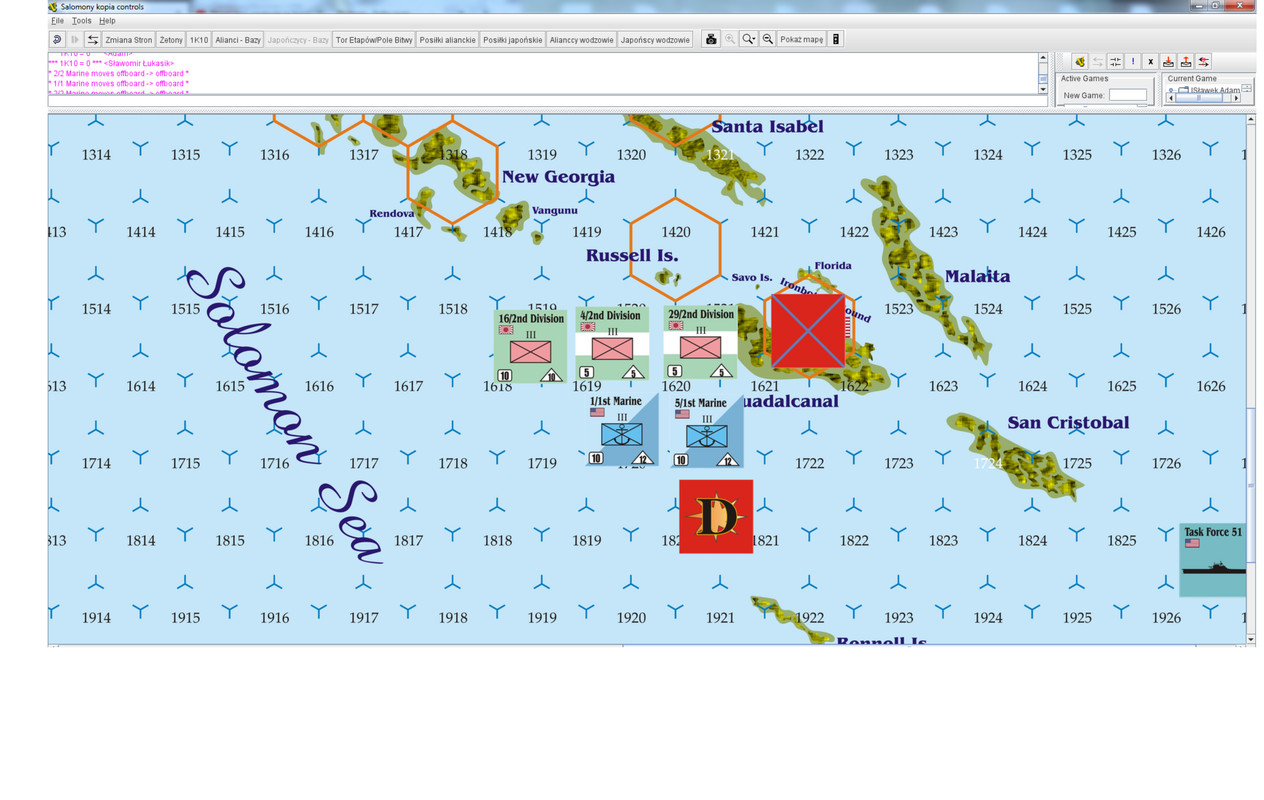Click the red crossed marker on Guadalcanal
The height and width of the screenshot is (800, 1264).
[807, 331]
